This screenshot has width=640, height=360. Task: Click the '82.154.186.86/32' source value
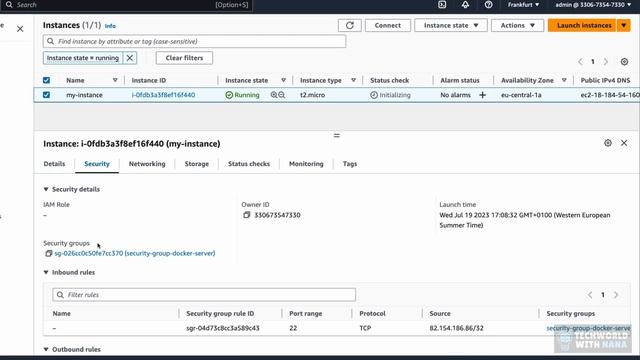point(456,328)
